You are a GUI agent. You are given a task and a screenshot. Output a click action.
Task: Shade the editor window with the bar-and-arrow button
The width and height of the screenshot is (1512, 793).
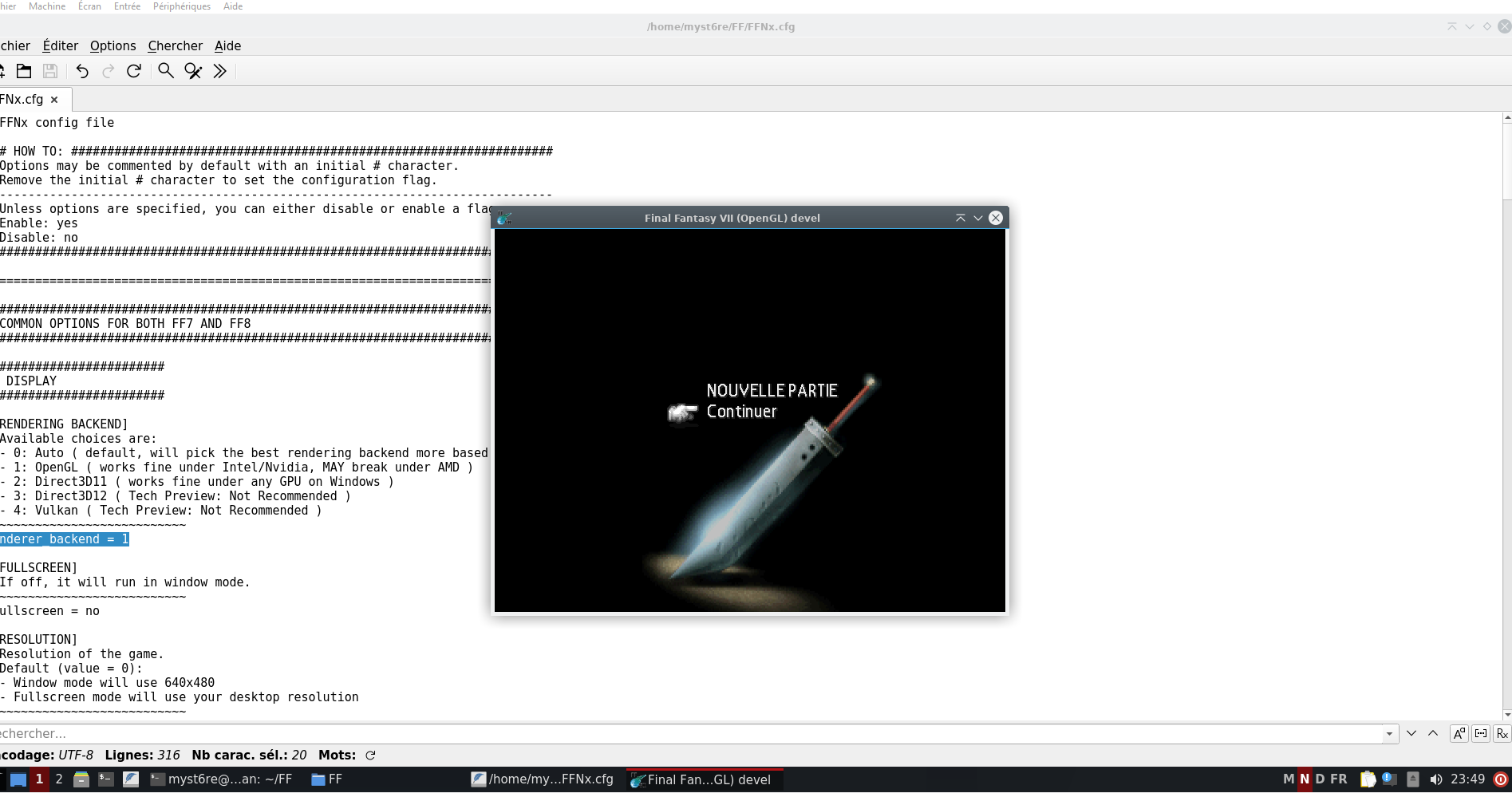[1452, 26]
